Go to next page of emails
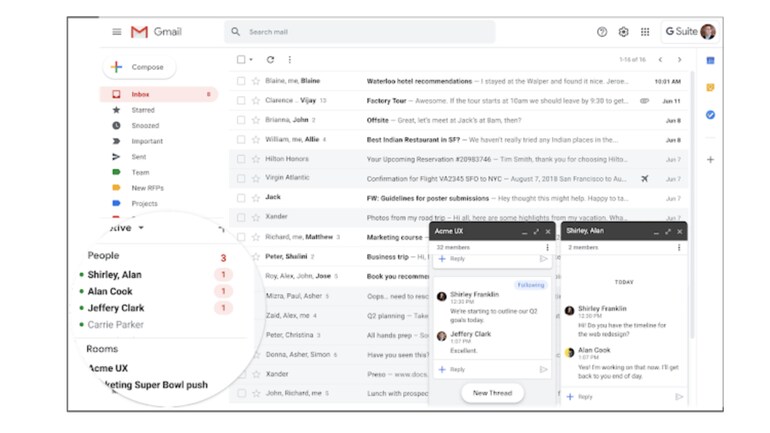This screenshot has width=770, height=433. point(680,60)
